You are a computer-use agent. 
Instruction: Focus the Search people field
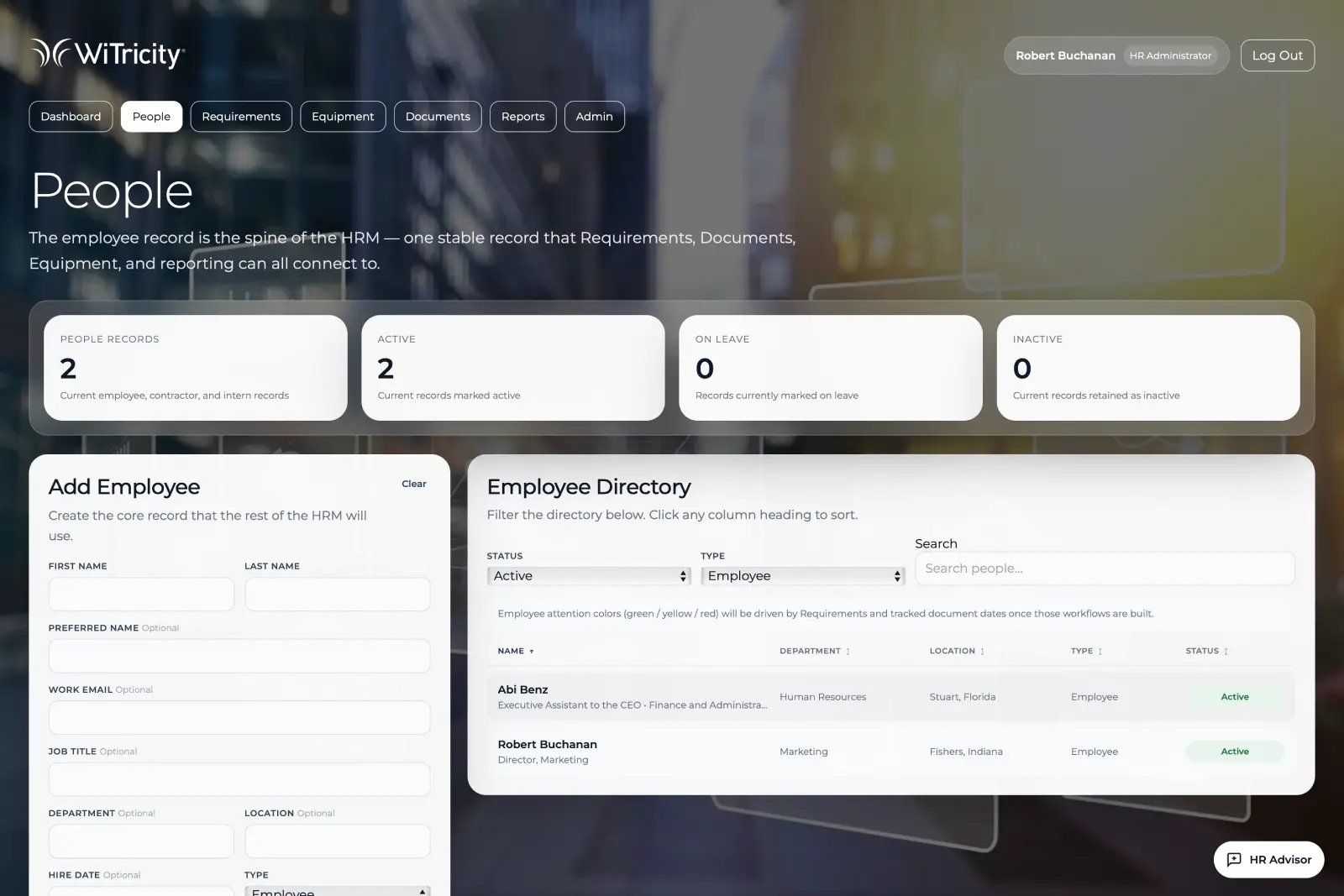point(1105,569)
